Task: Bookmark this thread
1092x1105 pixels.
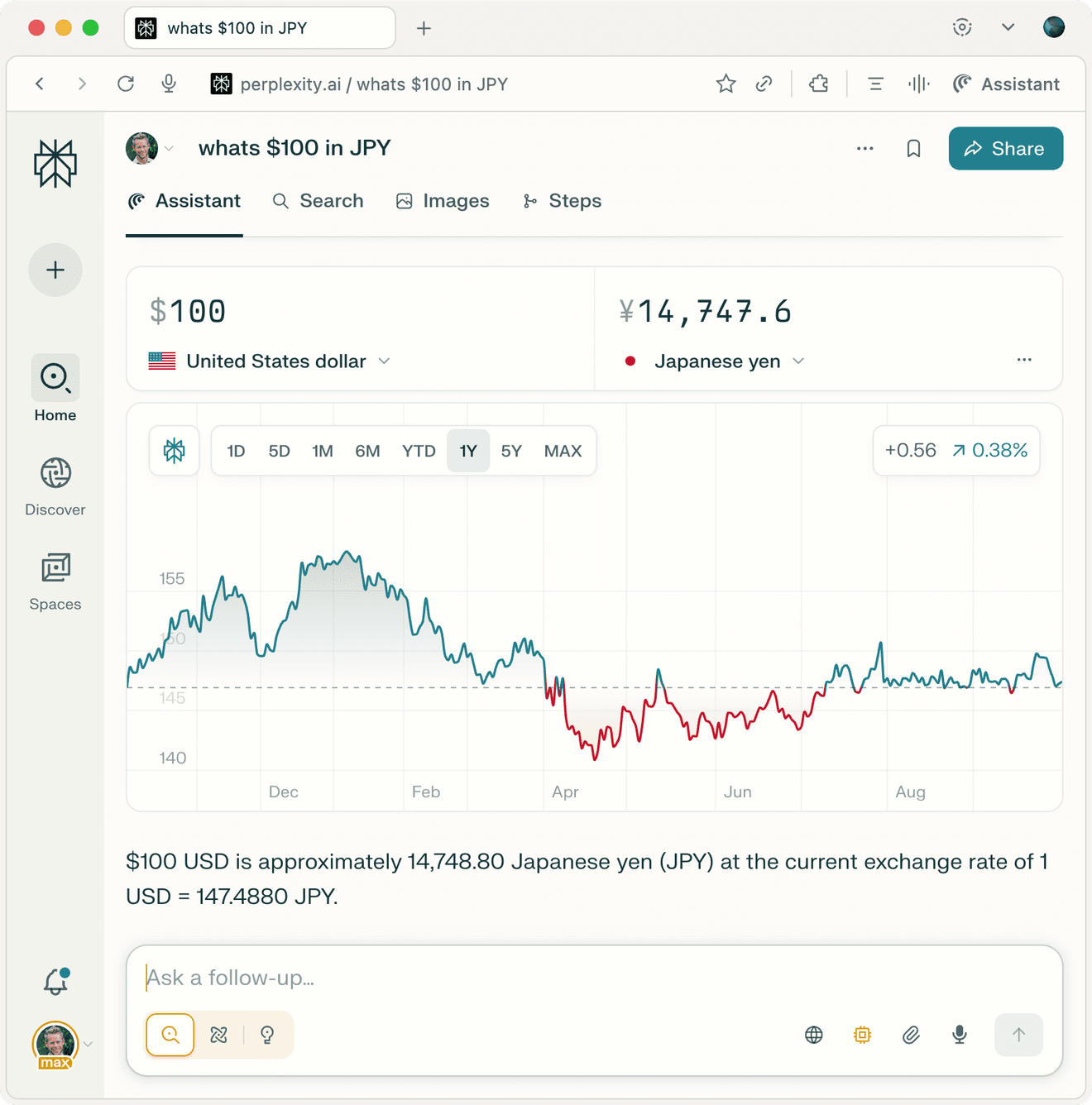Action: point(913,149)
